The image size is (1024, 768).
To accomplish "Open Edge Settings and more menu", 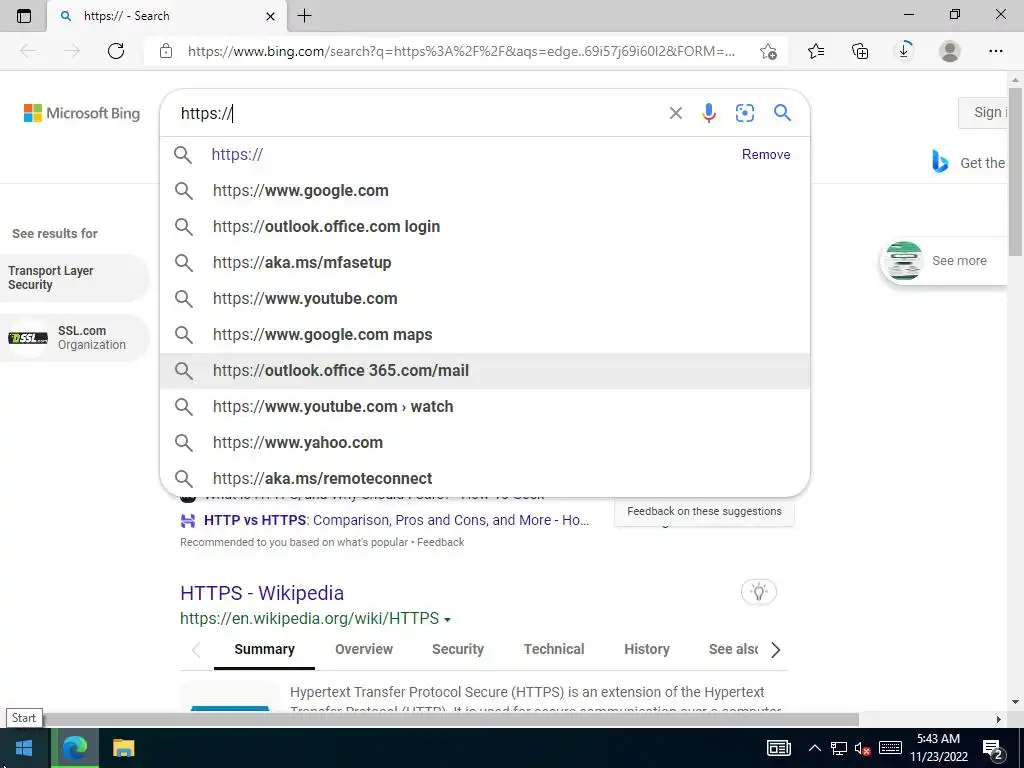I will [x=995, y=51].
